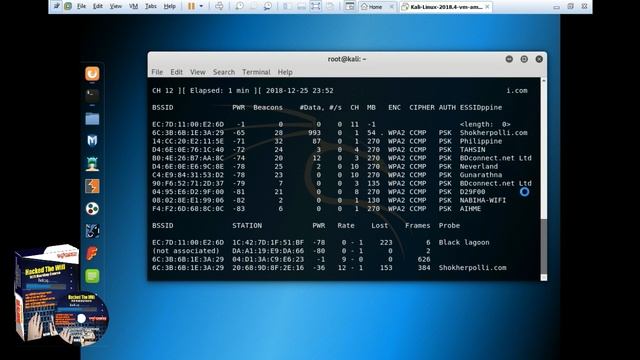640x360 pixels.
Task: Click the ESSID NABIHA-WIFI
Action: click(x=483, y=200)
